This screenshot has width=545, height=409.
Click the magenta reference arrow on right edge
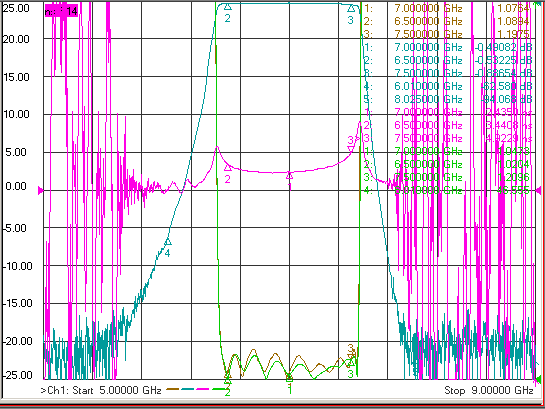pos(538,190)
